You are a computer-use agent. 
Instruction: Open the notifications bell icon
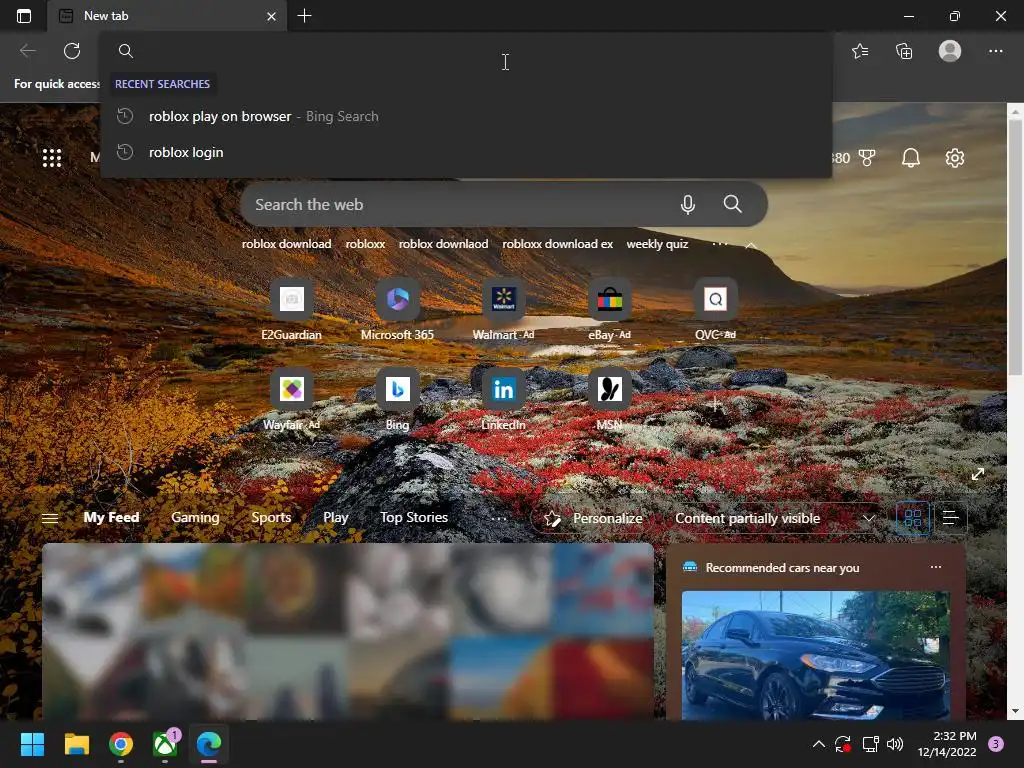coord(910,157)
